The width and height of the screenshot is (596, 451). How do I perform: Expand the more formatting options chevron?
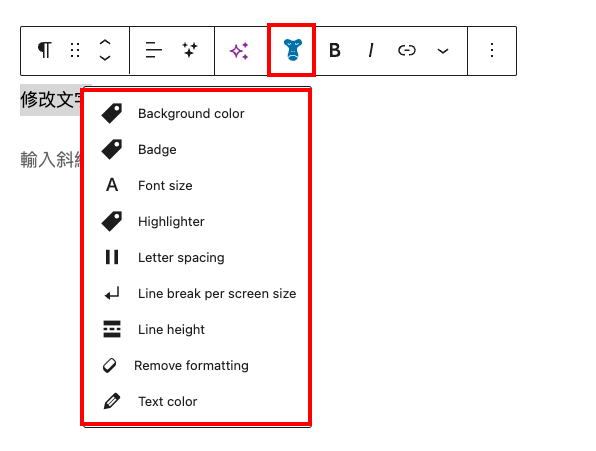[443, 51]
